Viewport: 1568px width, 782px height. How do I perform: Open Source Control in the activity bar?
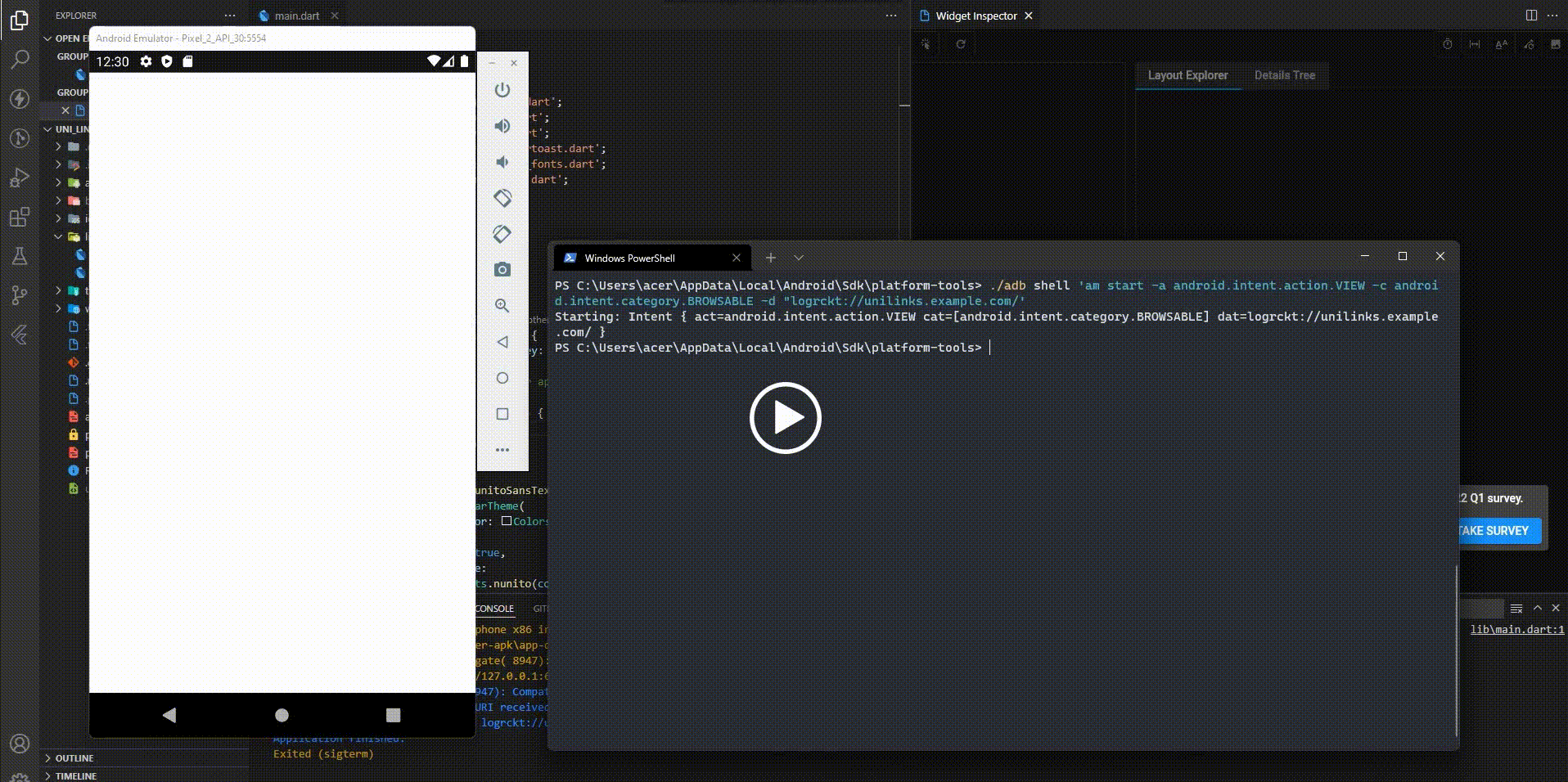coord(20,294)
